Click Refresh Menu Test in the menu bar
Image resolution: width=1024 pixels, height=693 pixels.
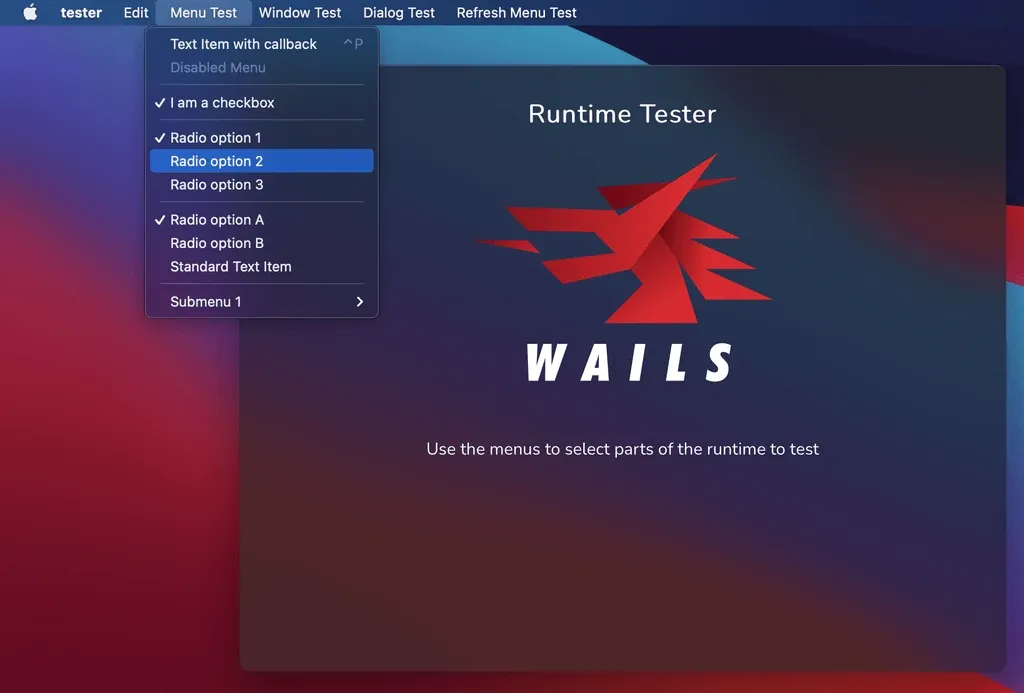point(516,12)
